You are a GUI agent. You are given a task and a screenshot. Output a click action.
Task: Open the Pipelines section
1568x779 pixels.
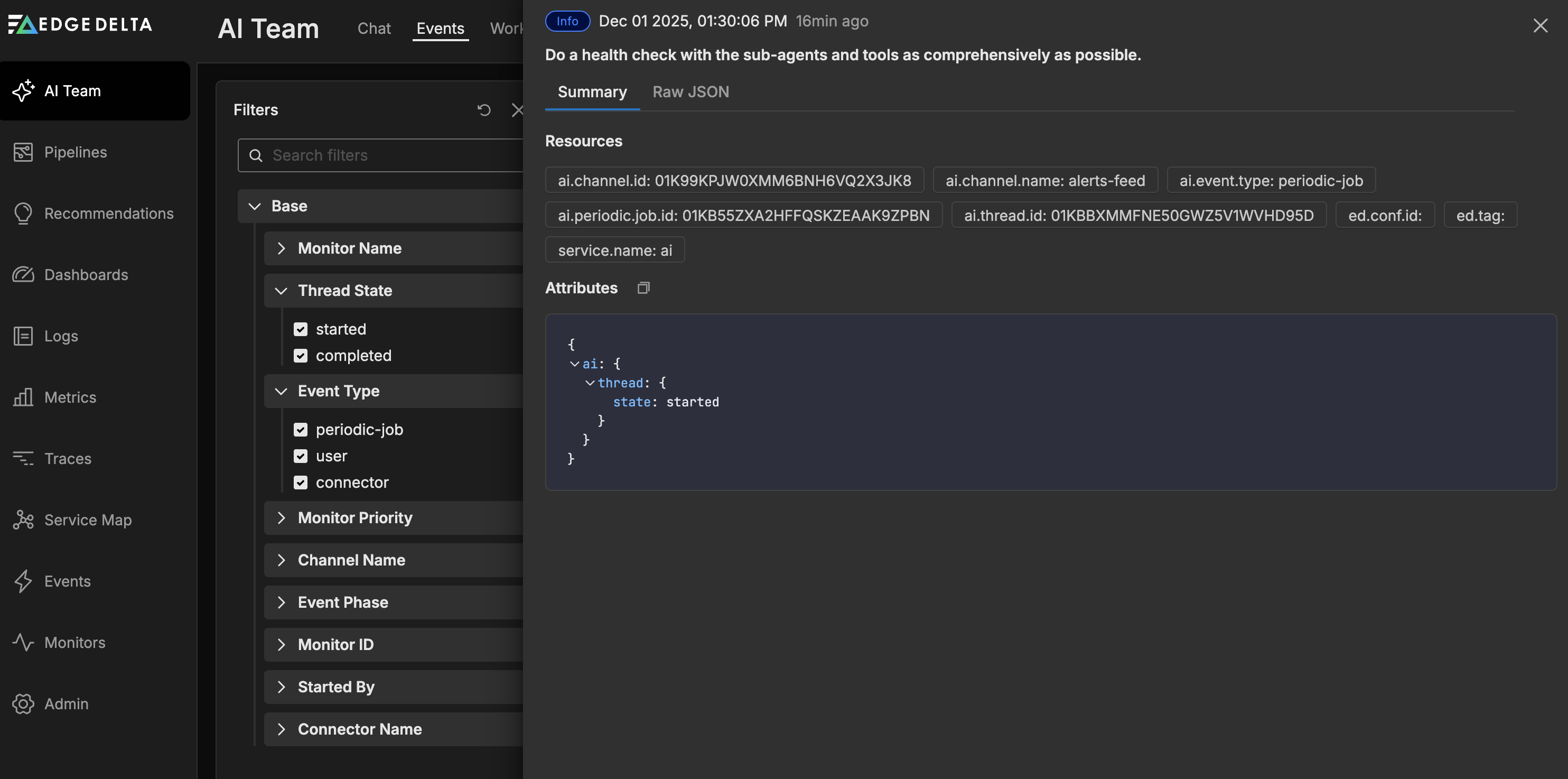click(75, 152)
